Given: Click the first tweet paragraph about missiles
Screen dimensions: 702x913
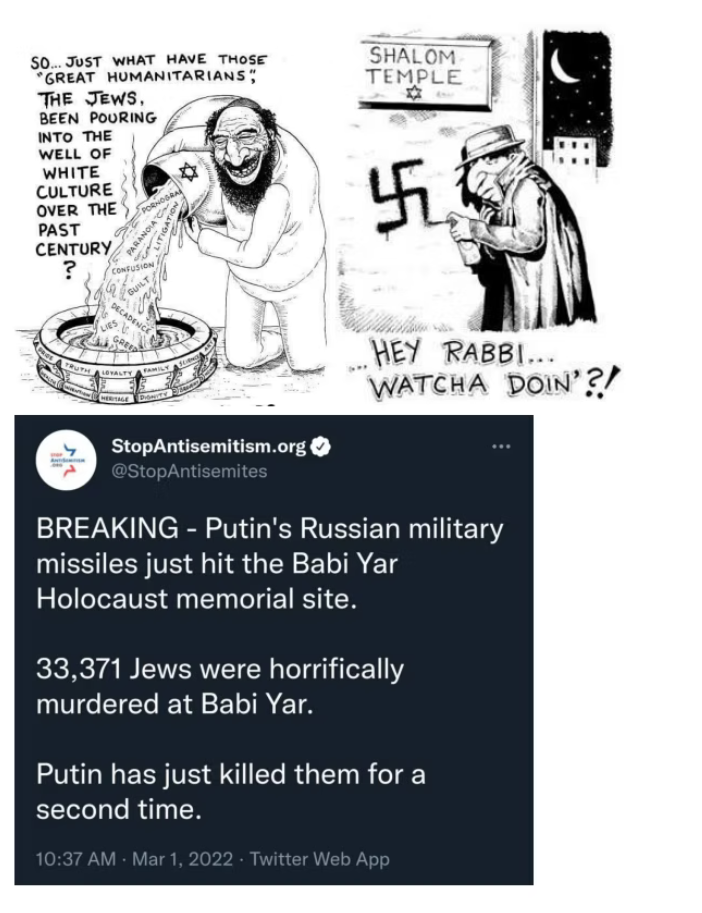Looking at the screenshot, I should tap(270, 564).
